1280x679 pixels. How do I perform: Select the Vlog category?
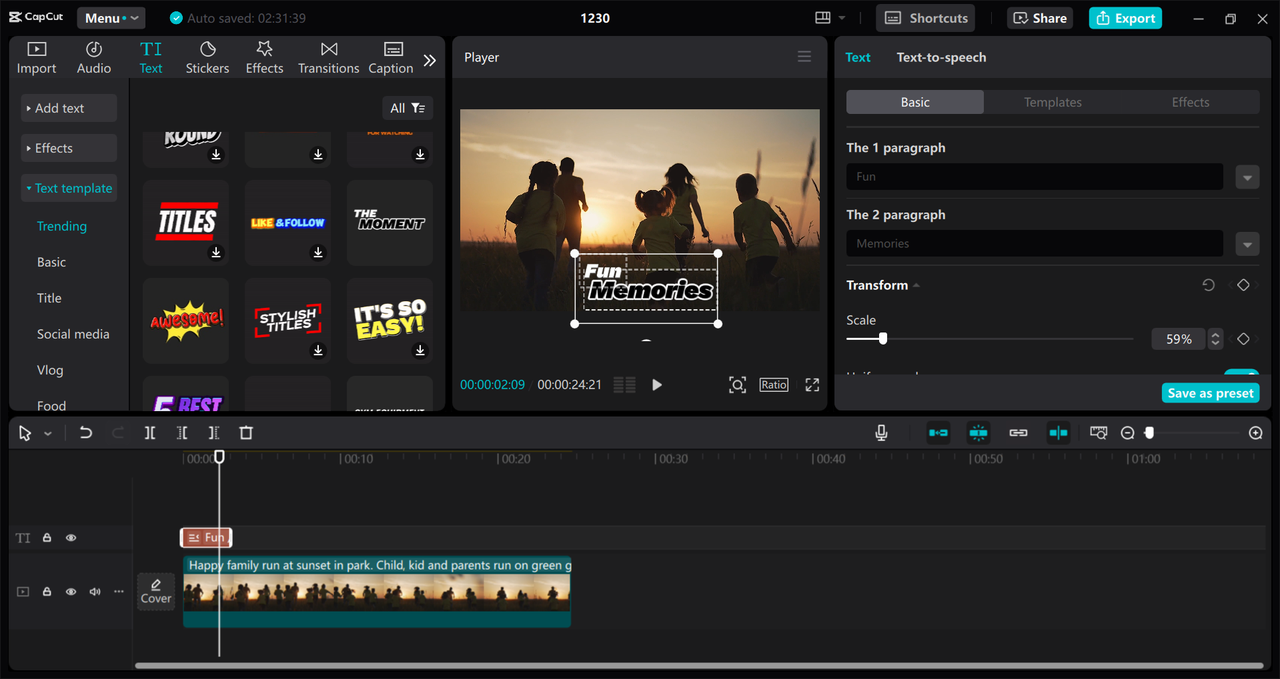coord(50,370)
